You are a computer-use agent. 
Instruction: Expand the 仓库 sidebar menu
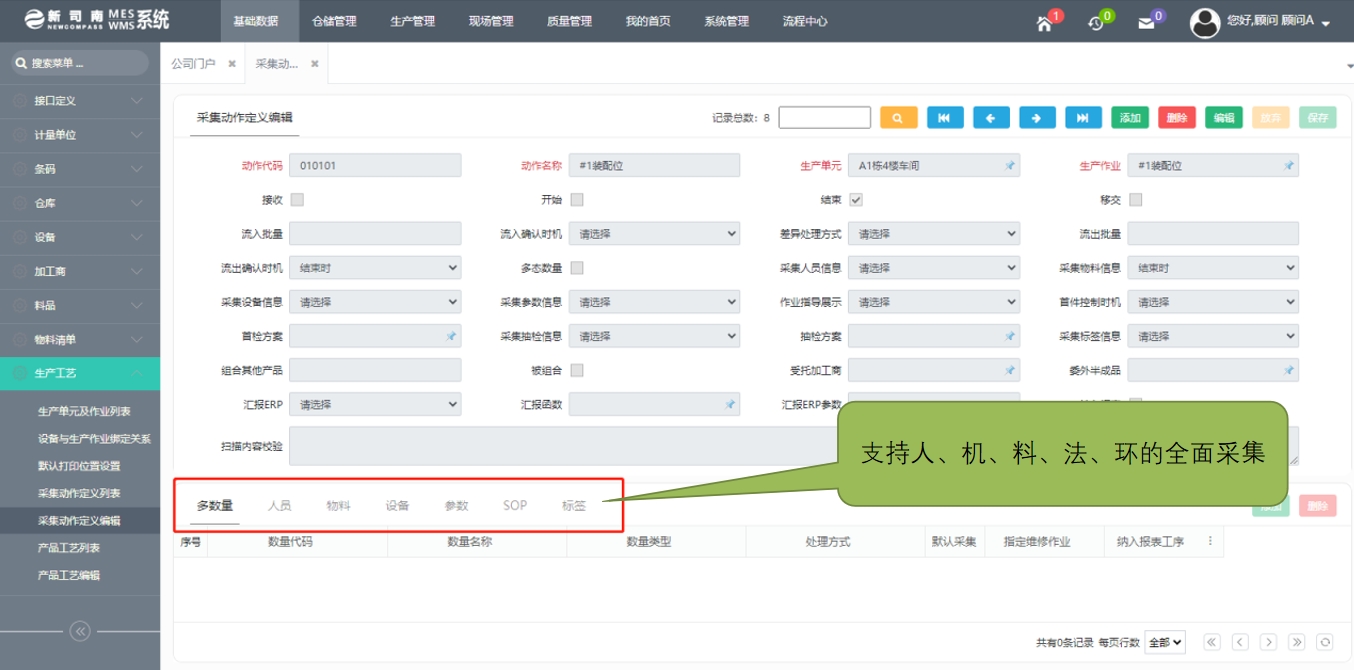pyautogui.click(x=80, y=203)
